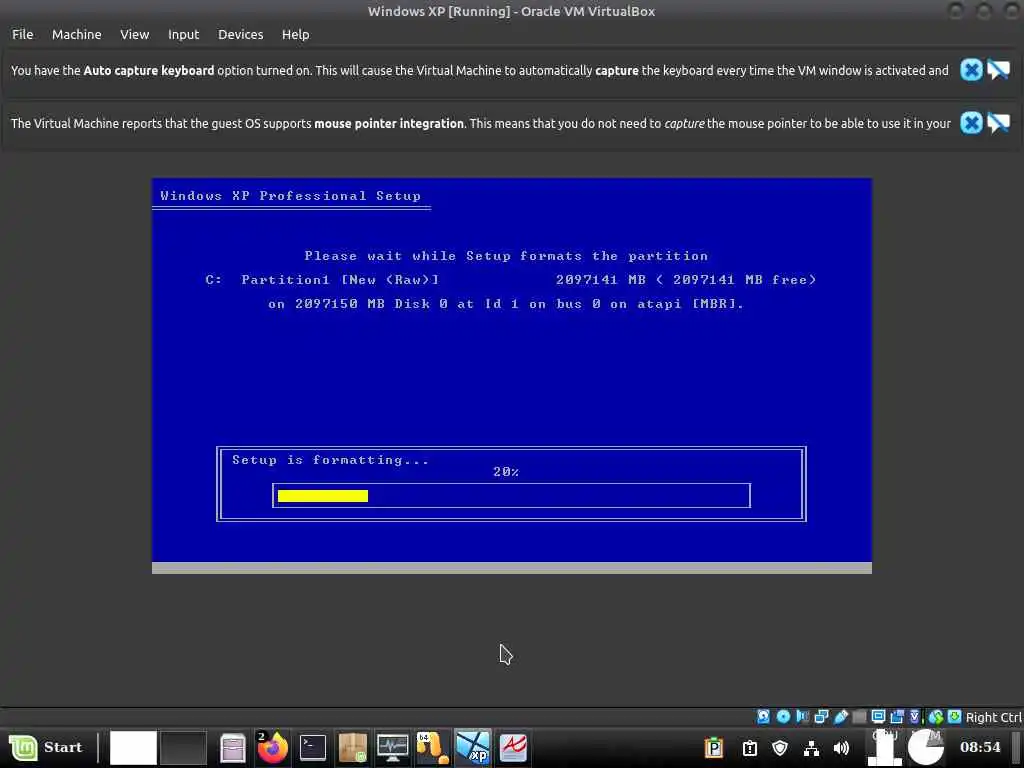Open the red document viewer panel icon
The image size is (1024, 768).
513,748
